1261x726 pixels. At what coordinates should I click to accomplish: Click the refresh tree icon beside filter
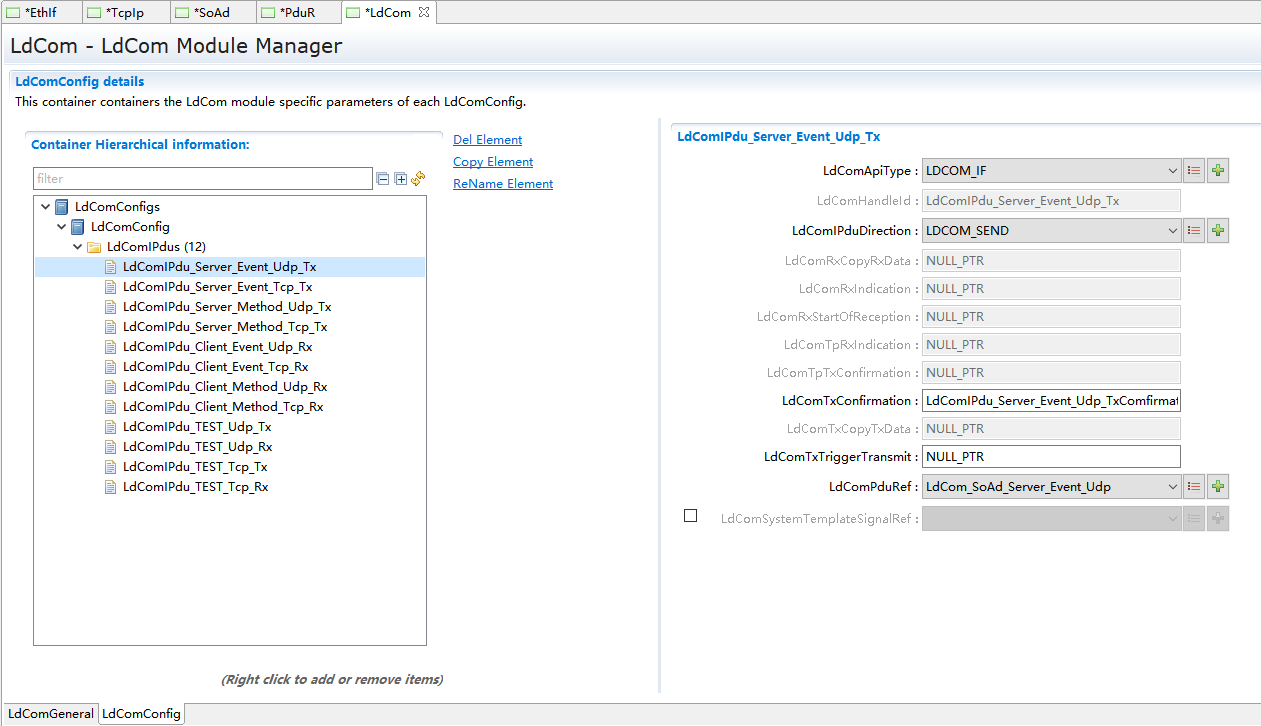pos(418,178)
